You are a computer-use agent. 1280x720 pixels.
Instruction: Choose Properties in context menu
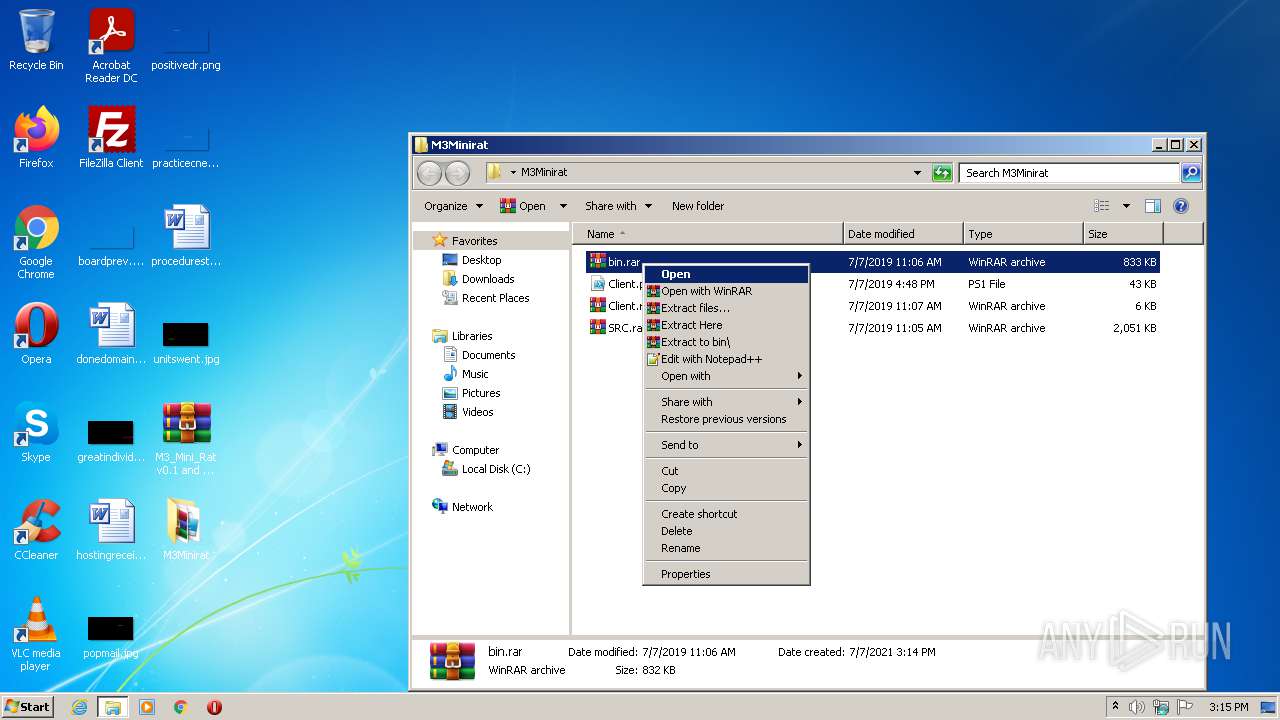click(726, 574)
